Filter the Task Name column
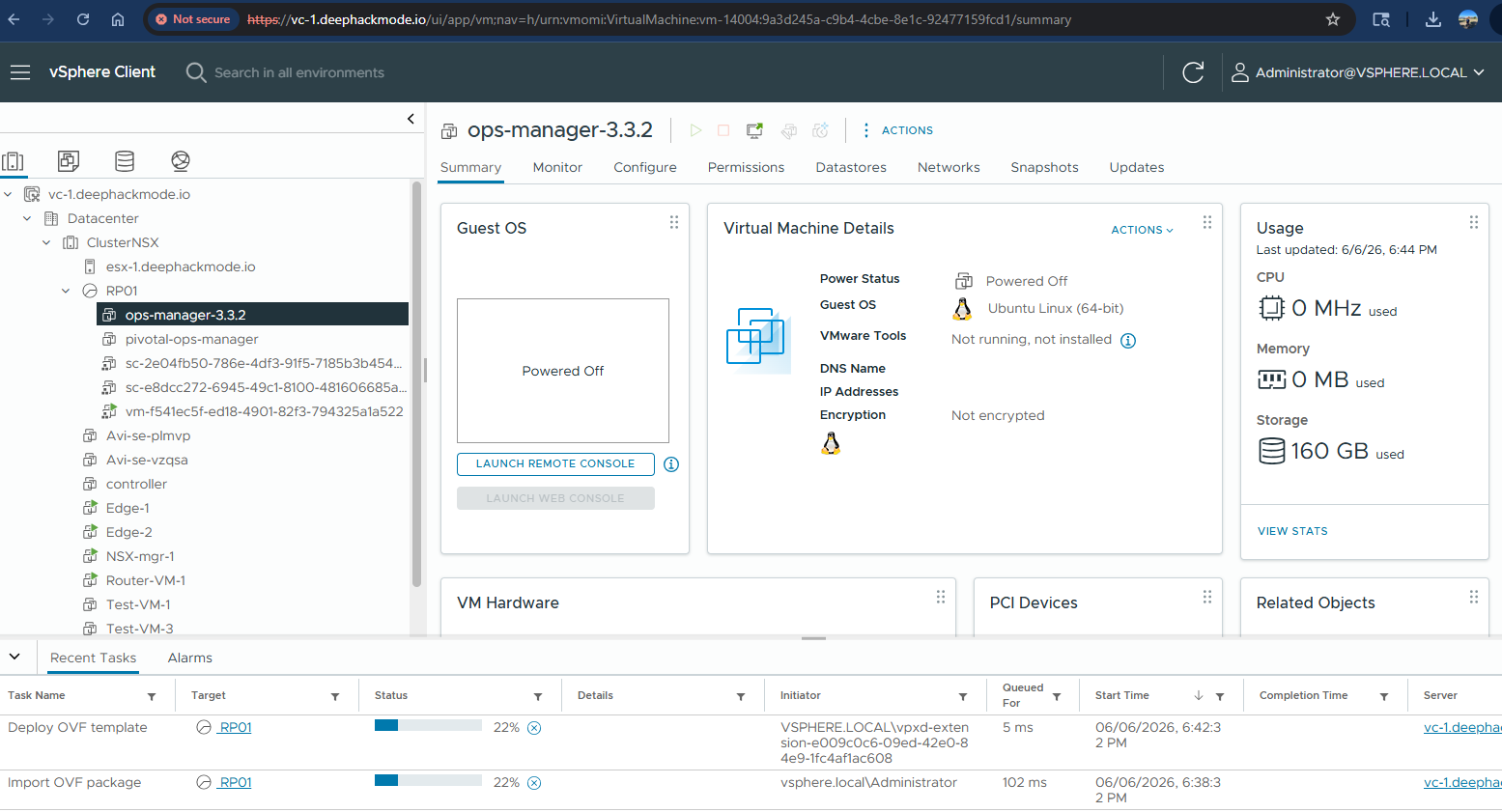This screenshot has width=1502, height=812. pos(152,696)
